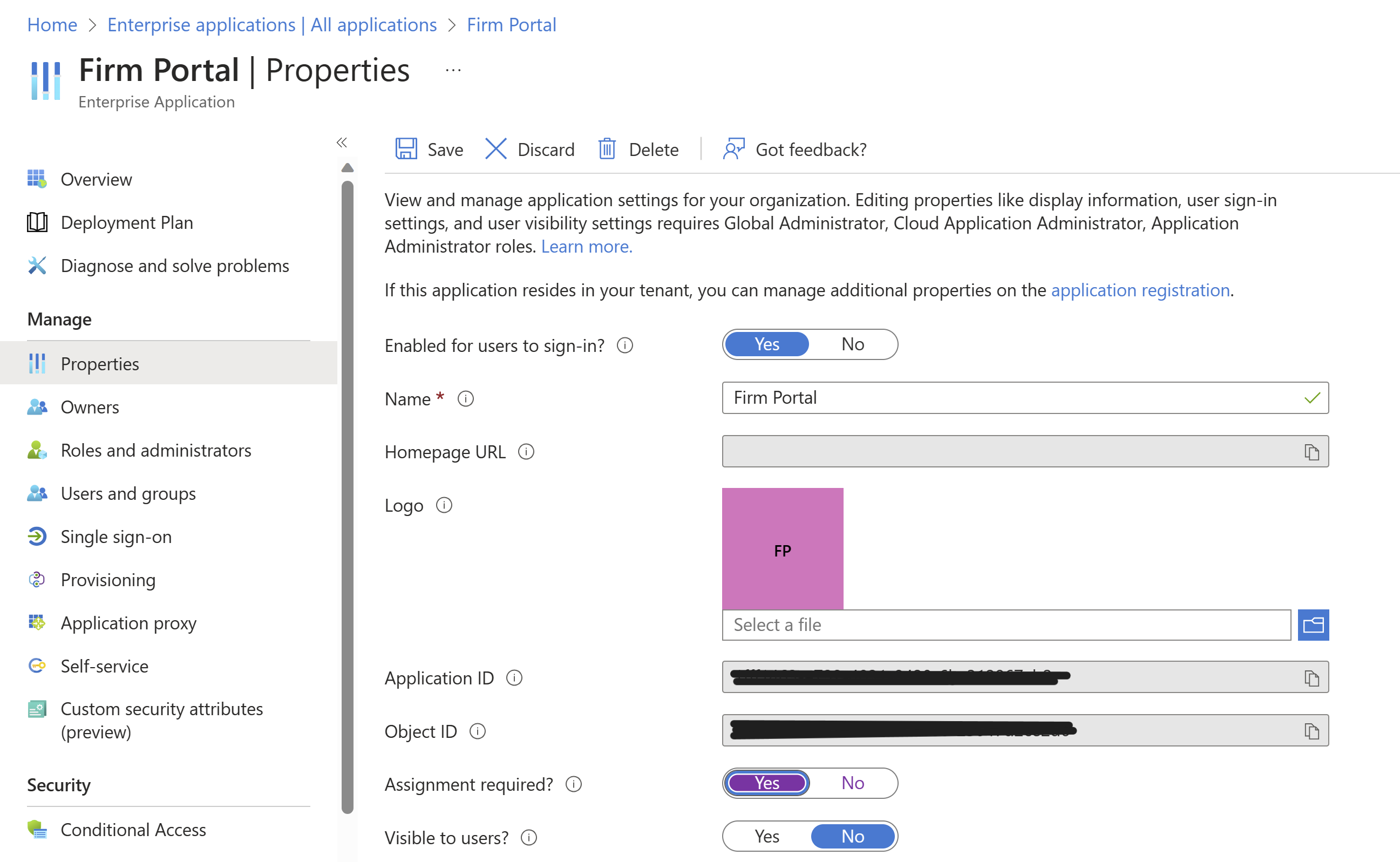
Task: Copy the Object ID to clipboard
Action: [1311, 731]
